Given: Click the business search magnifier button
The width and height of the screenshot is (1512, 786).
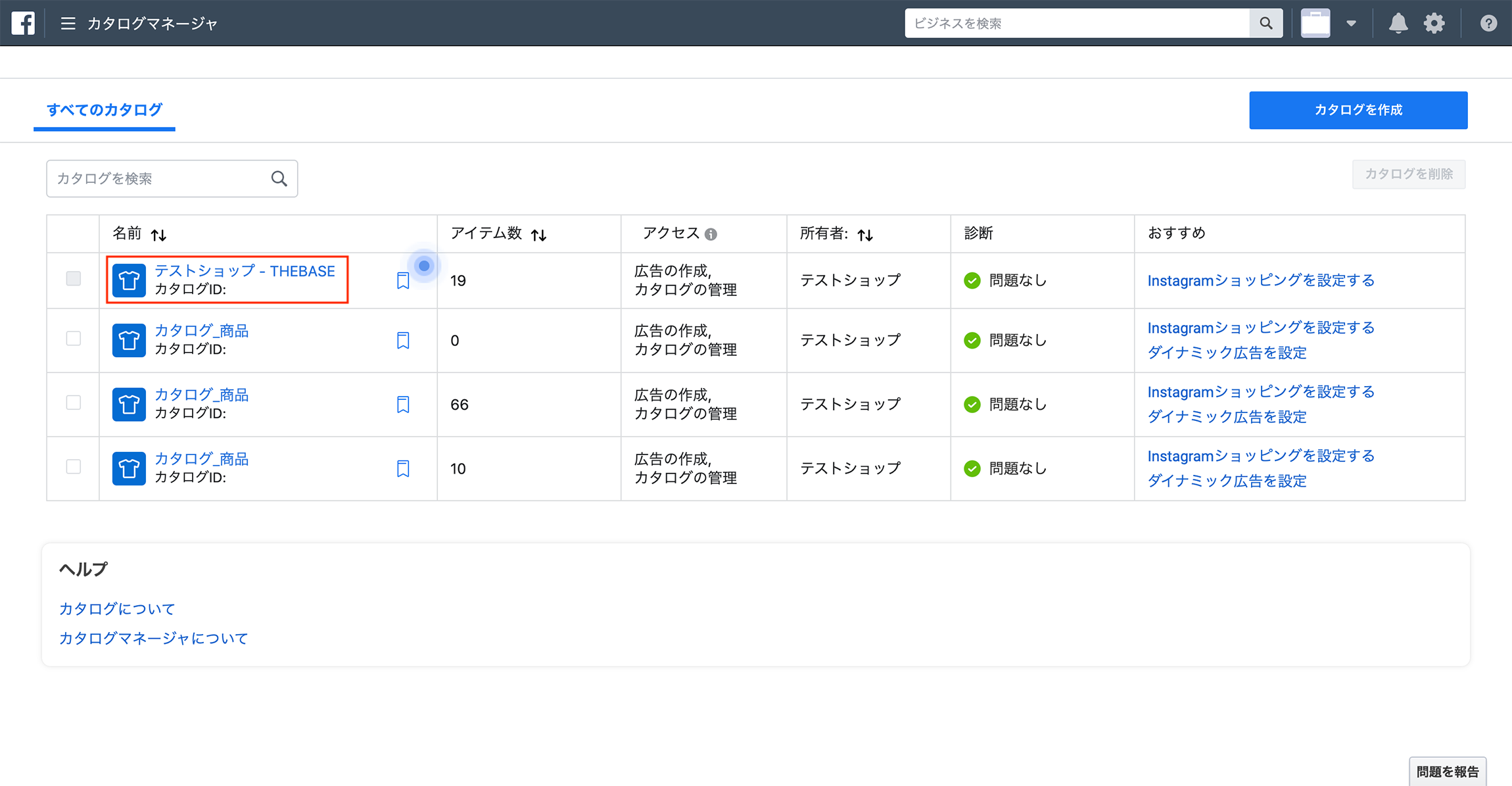Looking at the screenshot, I should [x=1265, y=24].
